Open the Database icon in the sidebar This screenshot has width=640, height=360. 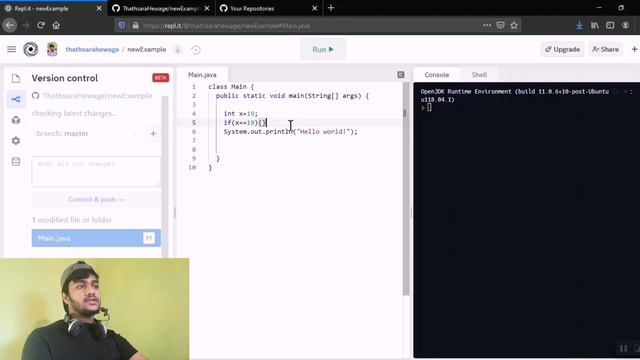tap(16, 162)
